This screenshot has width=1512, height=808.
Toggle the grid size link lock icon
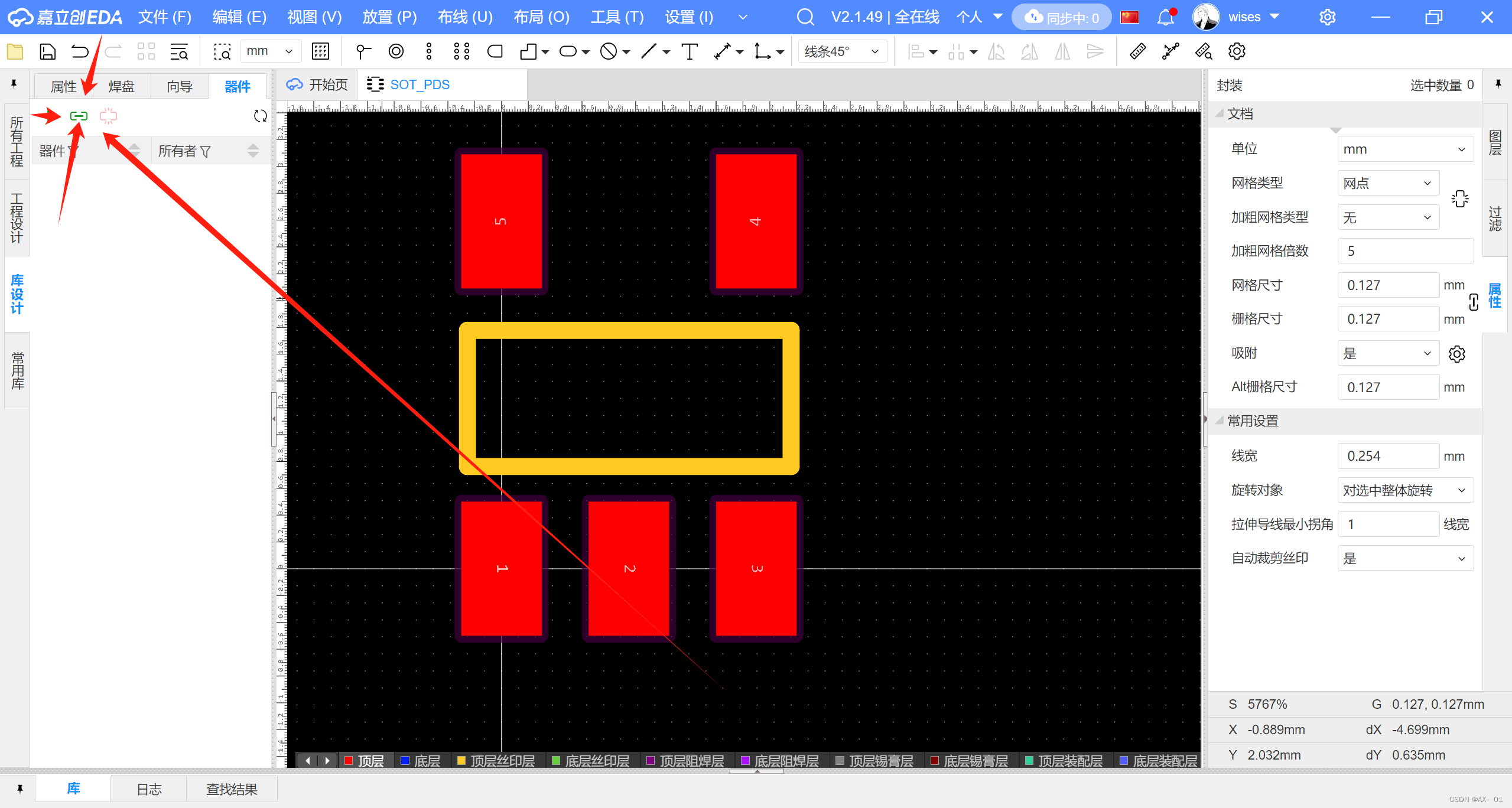(1474, 302)
